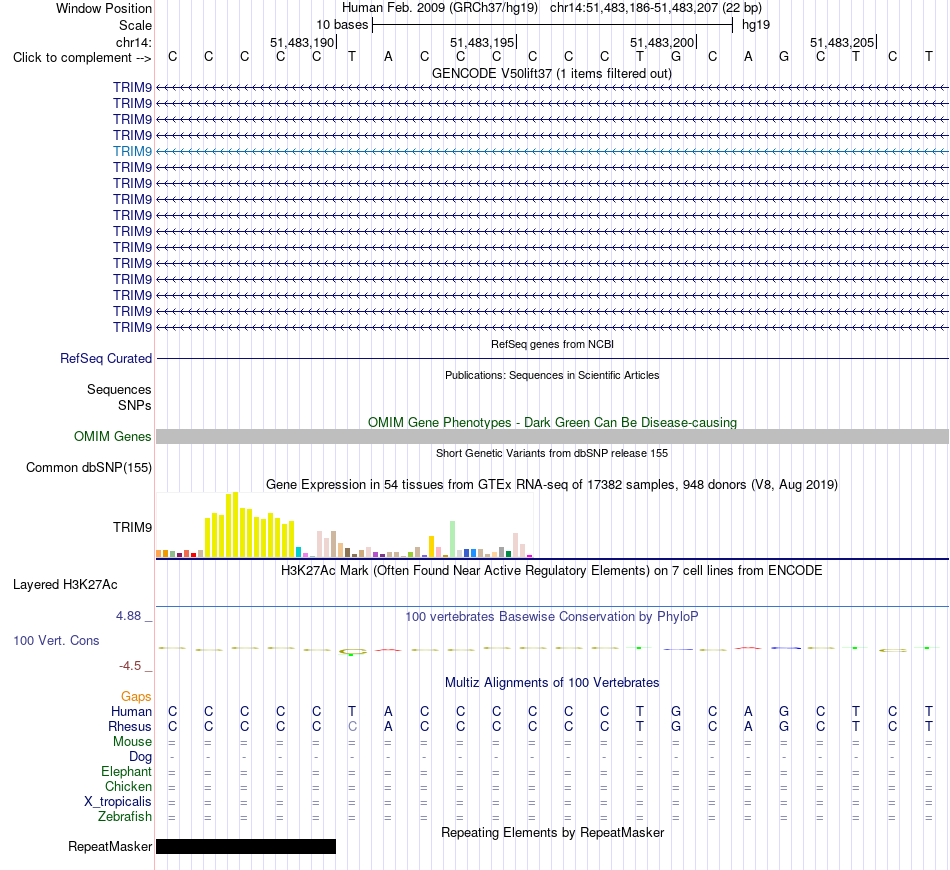
Task: Select the Rhesus alignment row label
Action: pyautogui.click(x=130, y=726)
